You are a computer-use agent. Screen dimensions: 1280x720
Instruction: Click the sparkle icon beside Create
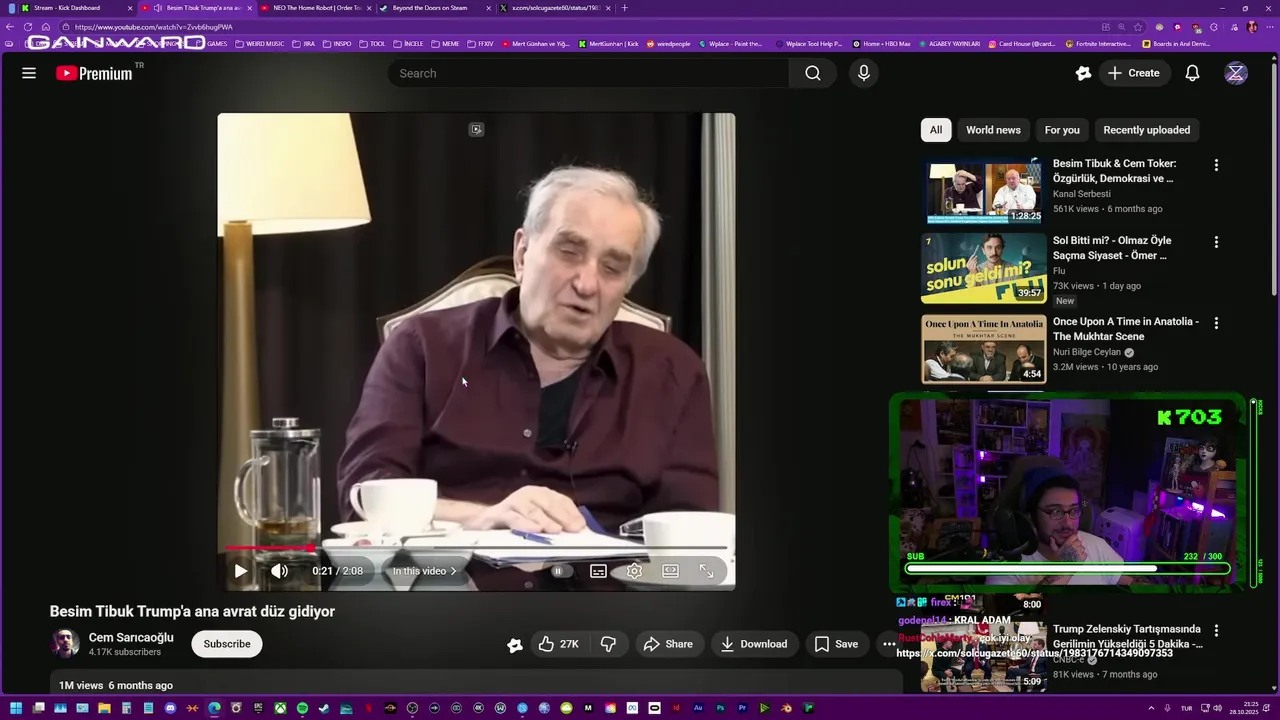1083,73
